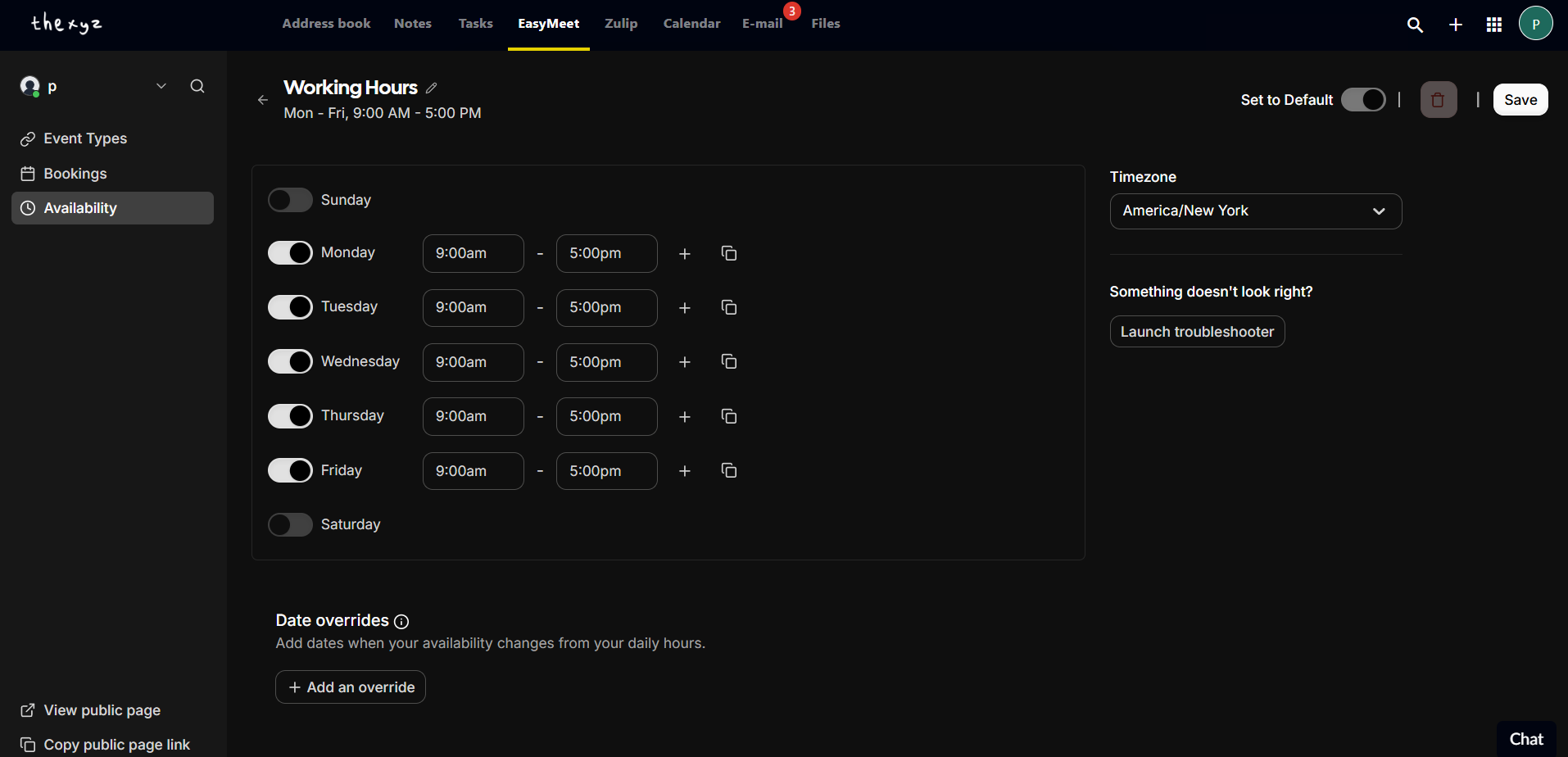Turn off Tuesday availability toggle
The height and width of the screenshot is (757, 1568).
(290, 307)
